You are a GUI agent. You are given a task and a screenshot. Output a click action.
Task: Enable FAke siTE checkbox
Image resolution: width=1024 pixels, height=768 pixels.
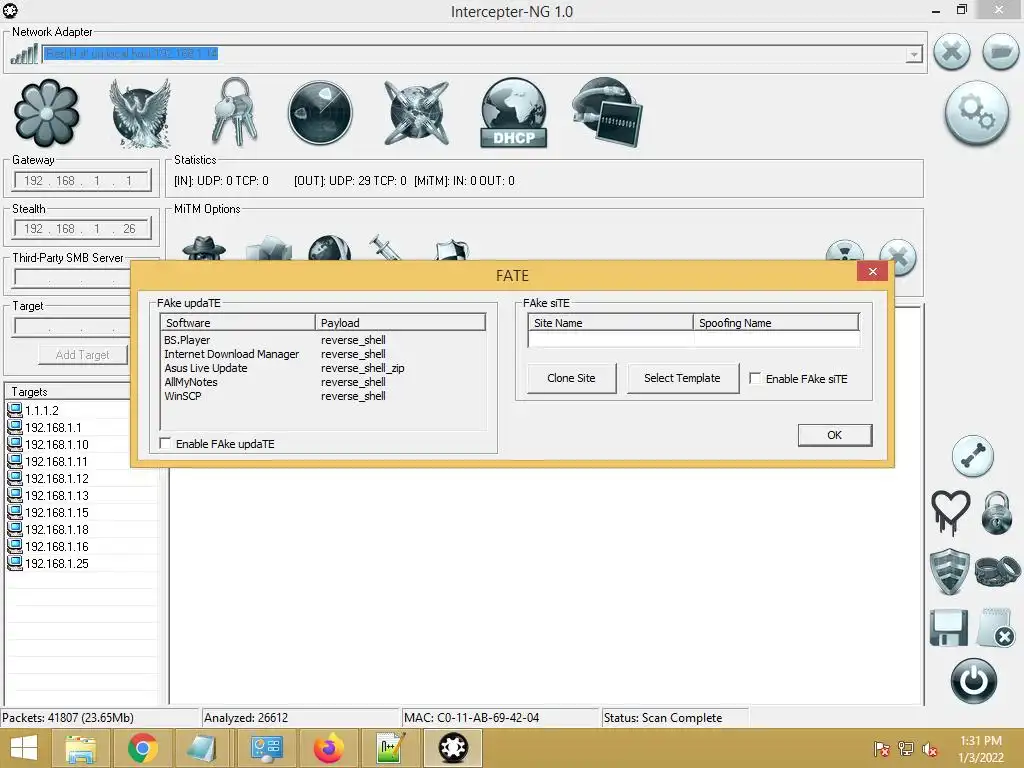click(x=755, y=378)
